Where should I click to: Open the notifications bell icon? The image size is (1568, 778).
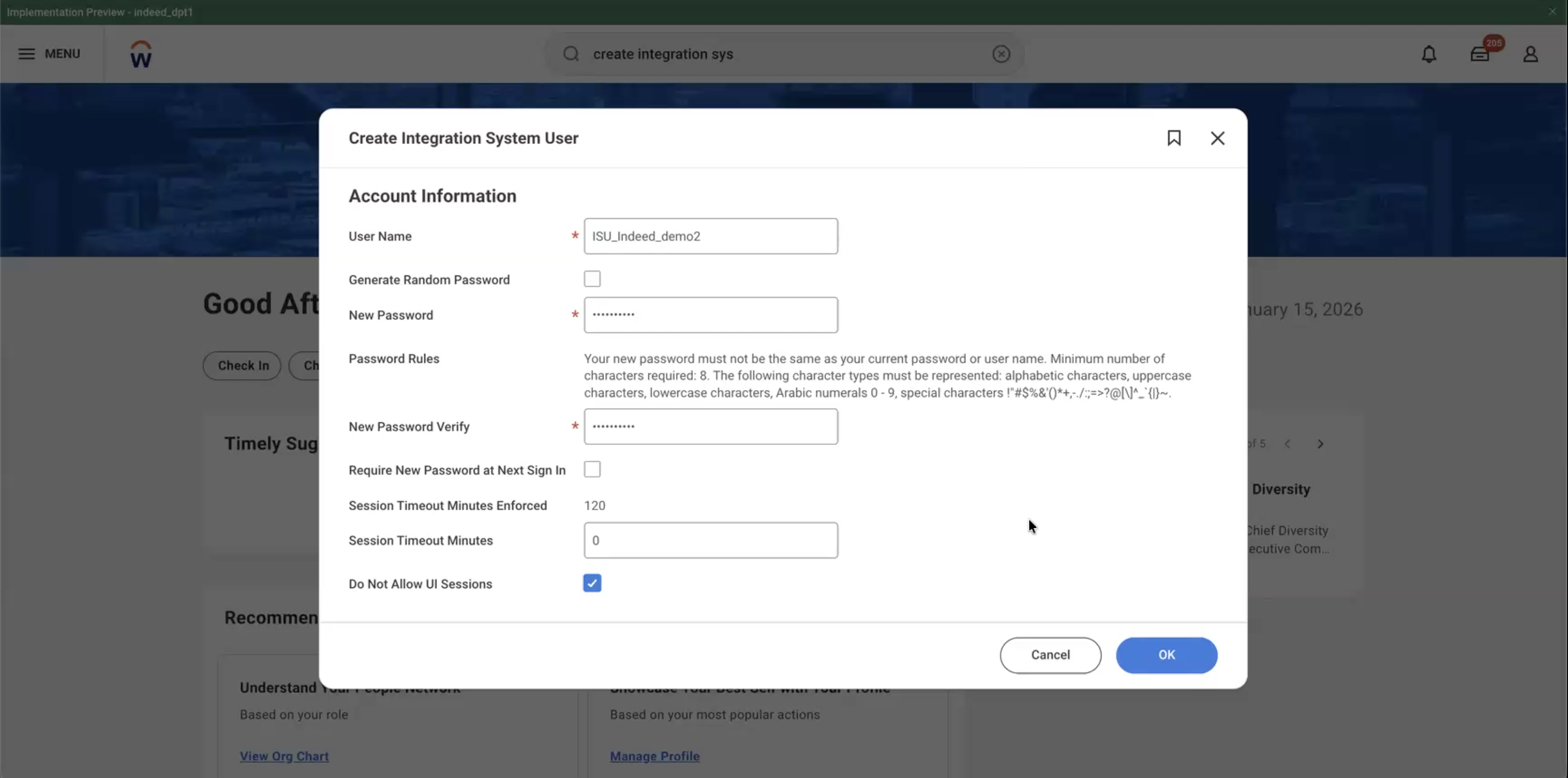(x=1429, y=54)
